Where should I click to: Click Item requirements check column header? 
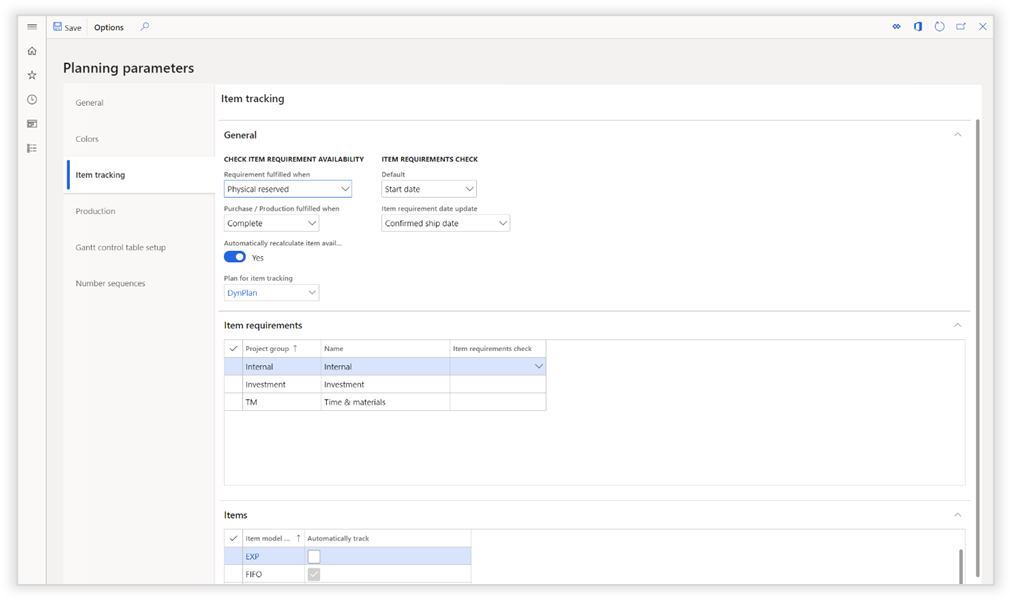click(x=498, y=348)
